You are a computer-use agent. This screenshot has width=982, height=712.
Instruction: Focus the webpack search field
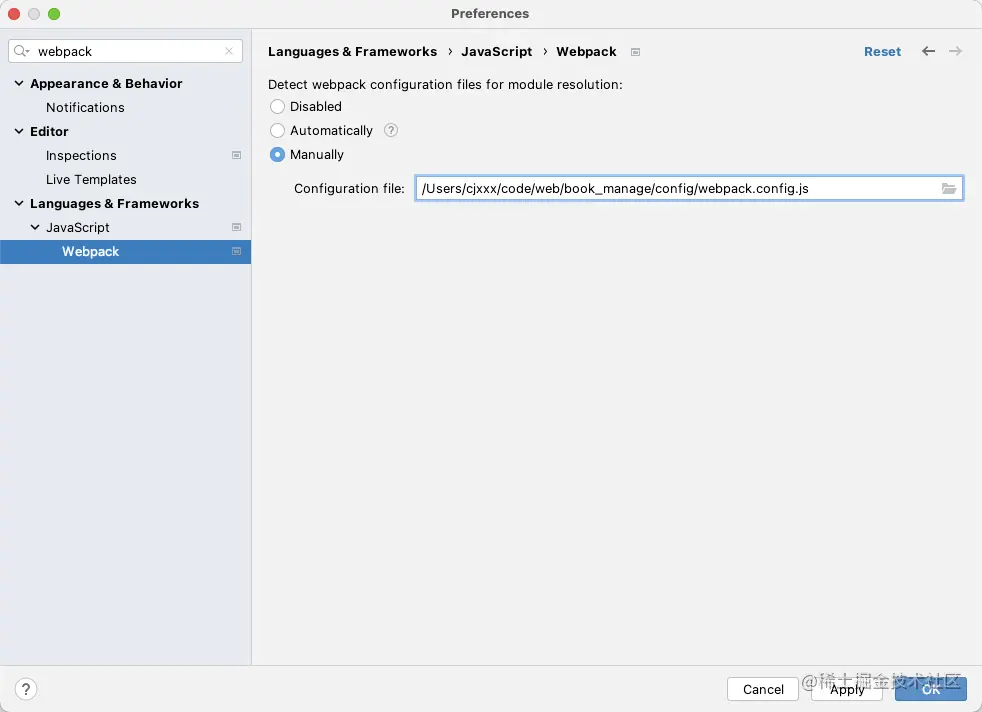coord(125,51)
